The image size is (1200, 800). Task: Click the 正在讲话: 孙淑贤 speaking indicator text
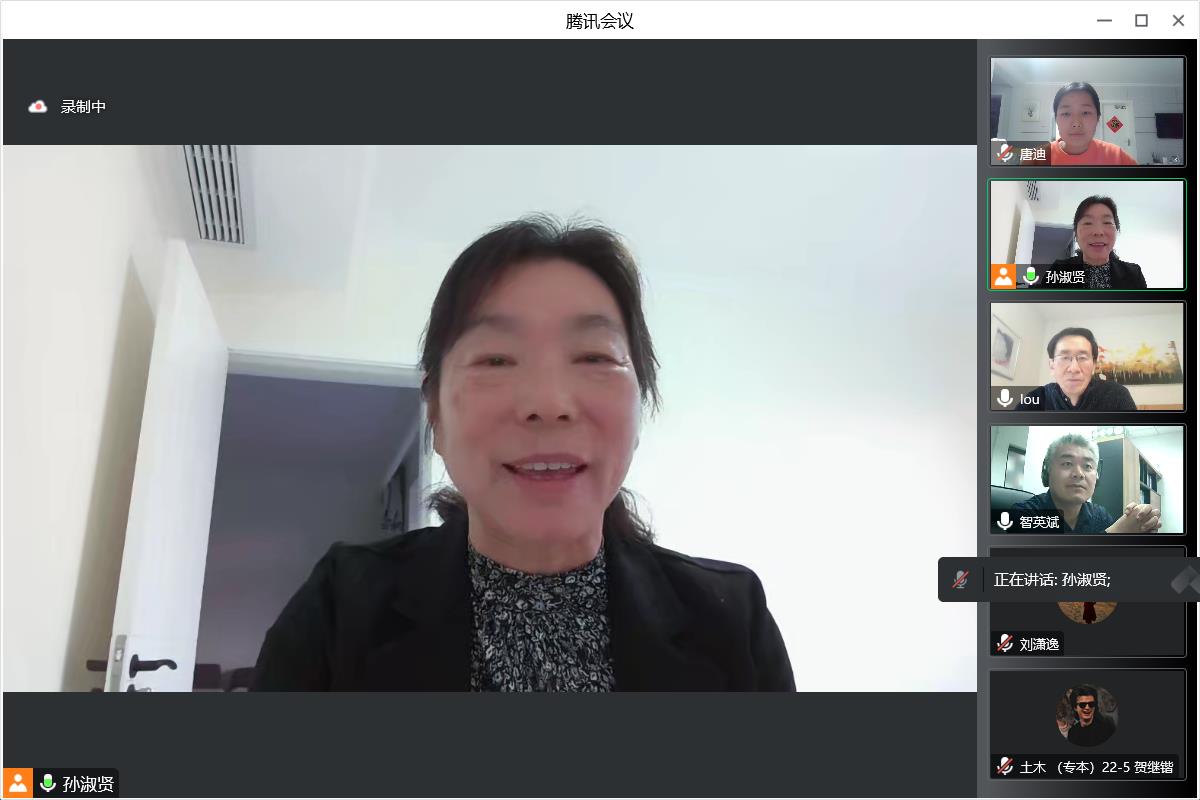coord(1052,580)
